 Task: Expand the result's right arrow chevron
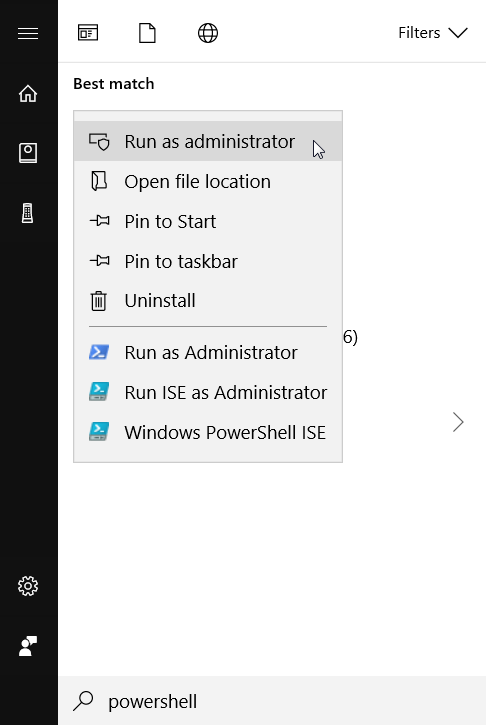tap(458, 422)
